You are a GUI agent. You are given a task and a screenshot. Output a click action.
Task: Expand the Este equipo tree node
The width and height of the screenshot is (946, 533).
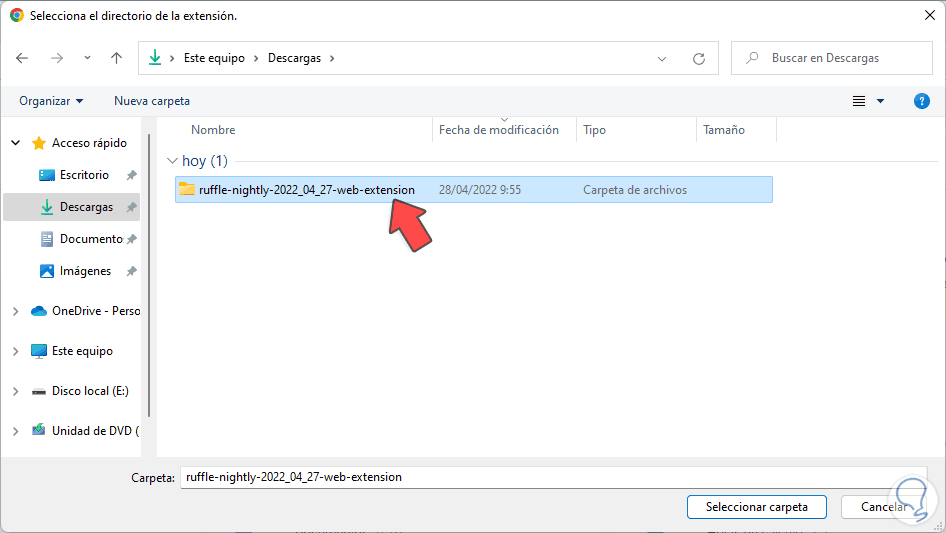click(x=16, y=351)
